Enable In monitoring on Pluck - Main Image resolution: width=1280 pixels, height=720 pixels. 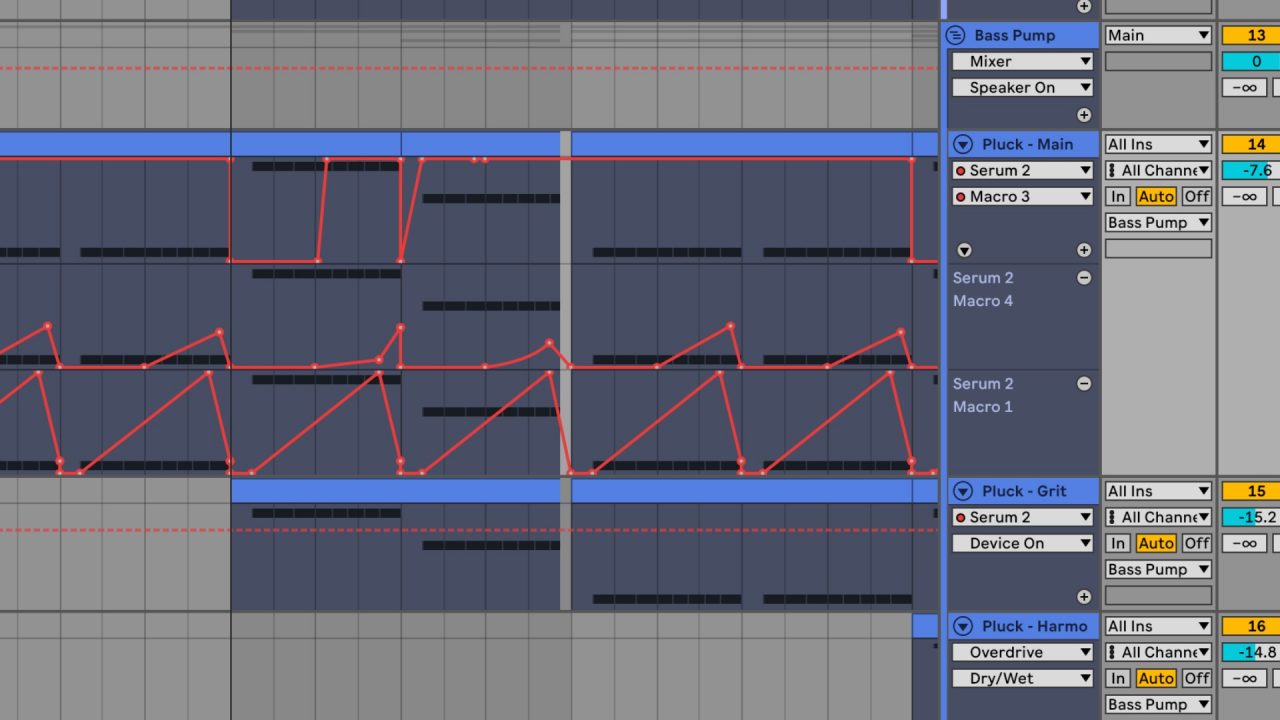[1117, 196]
